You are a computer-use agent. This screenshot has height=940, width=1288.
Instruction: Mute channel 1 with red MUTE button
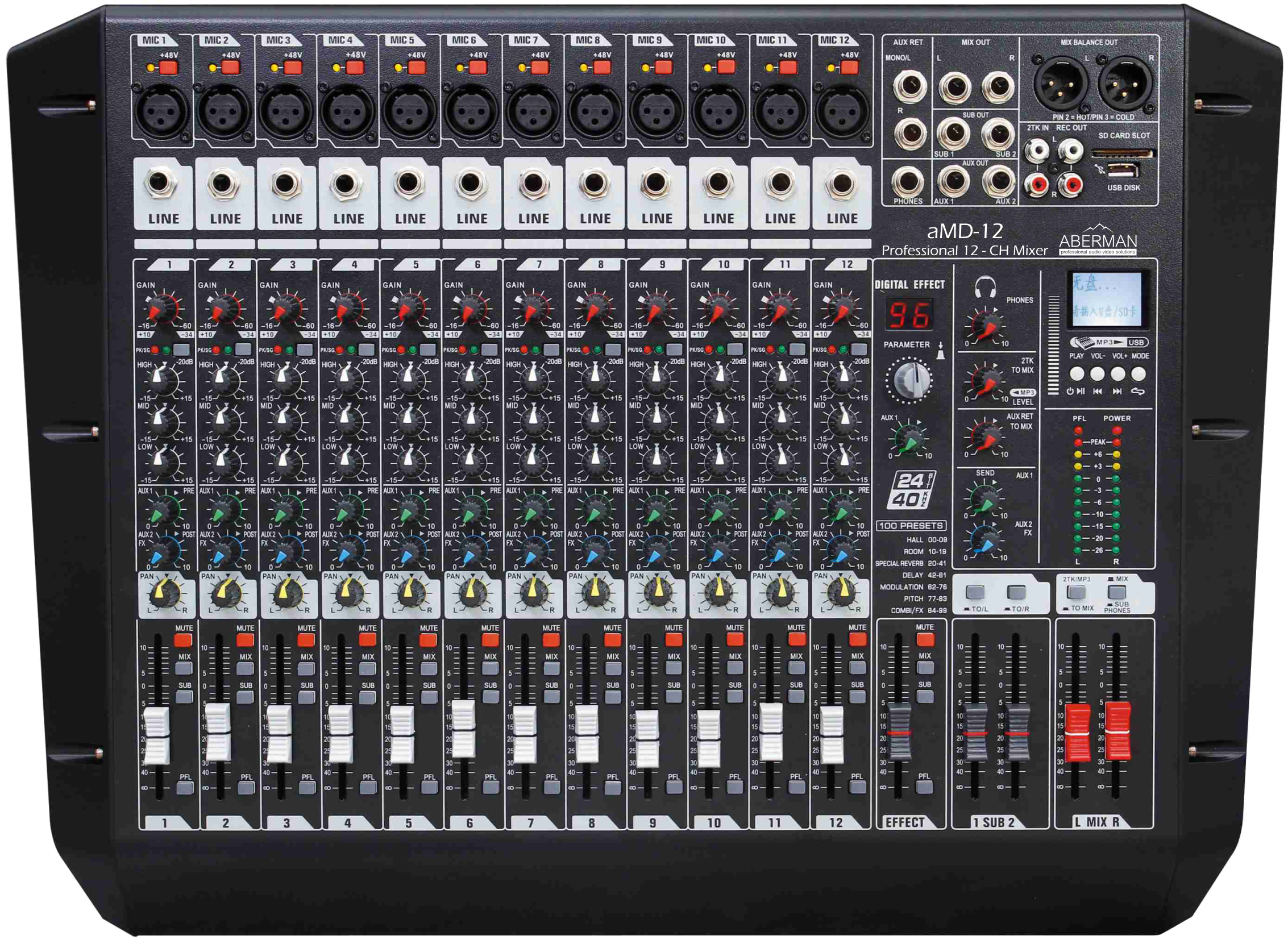[183, 639]
